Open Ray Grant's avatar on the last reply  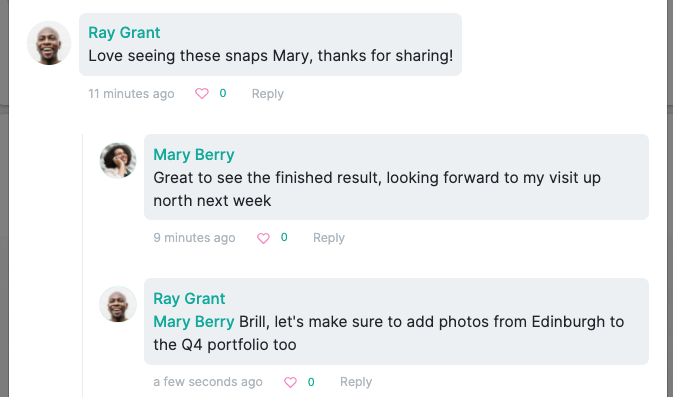point(118,304)
